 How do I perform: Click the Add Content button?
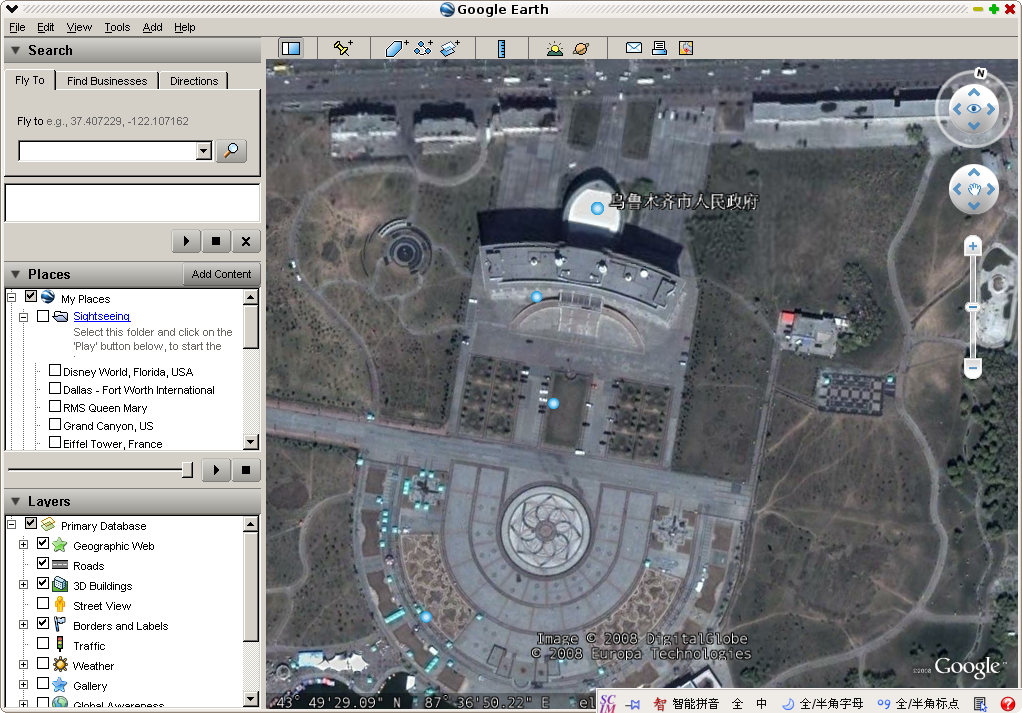221,274
